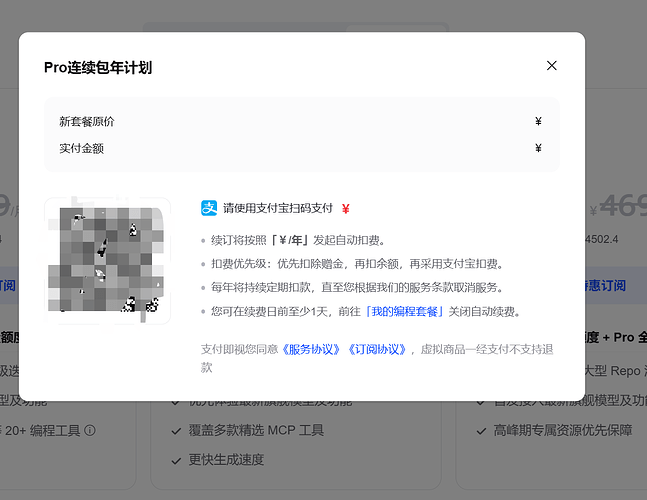Viewport: 647px width, 500px height.
Task: Open the 我的编程套餐 link
Action: pos(404,311)
